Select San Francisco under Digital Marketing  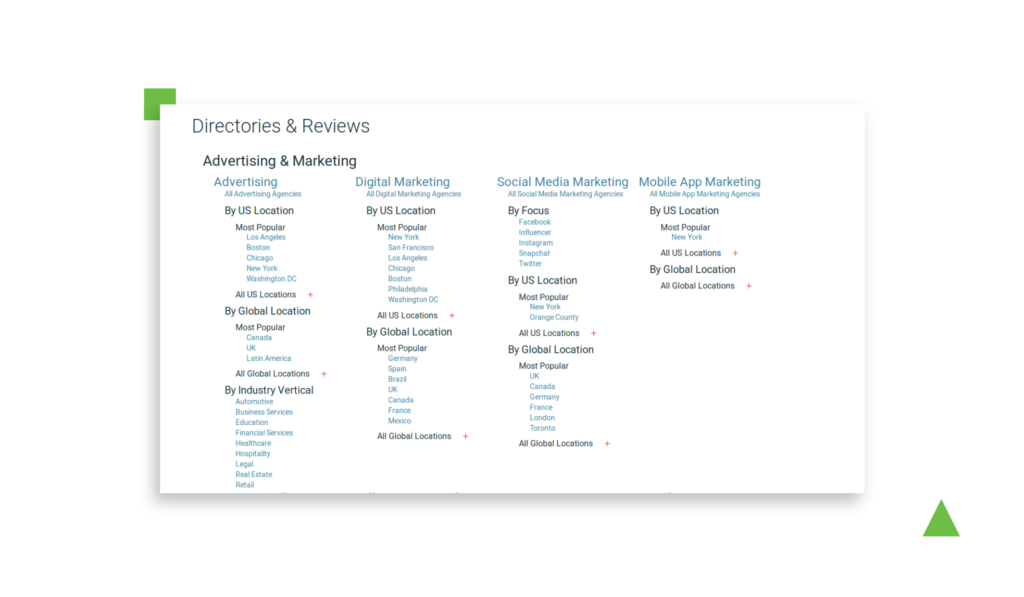[411, 248]
